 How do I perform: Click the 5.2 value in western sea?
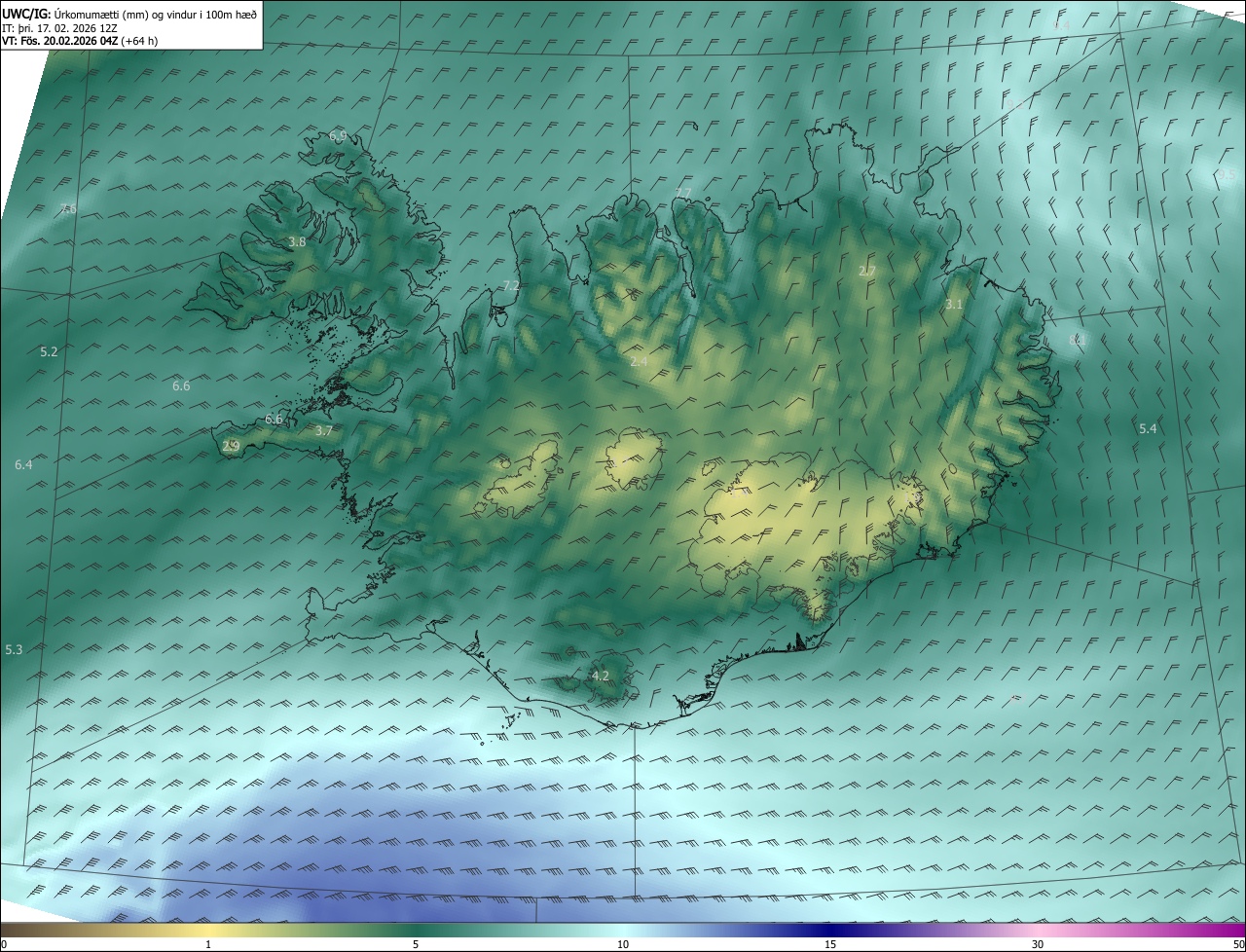pos(49,351)
